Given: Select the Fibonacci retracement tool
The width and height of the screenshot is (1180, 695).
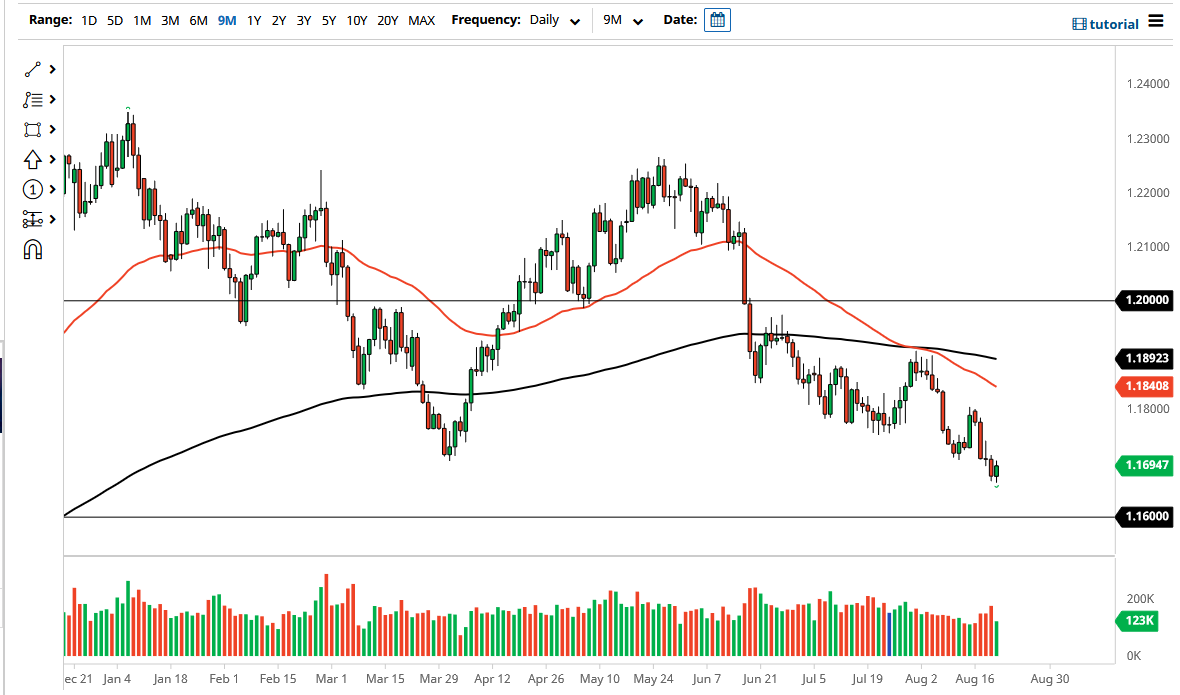Looking at the screenshot, I should click(33, 100).
